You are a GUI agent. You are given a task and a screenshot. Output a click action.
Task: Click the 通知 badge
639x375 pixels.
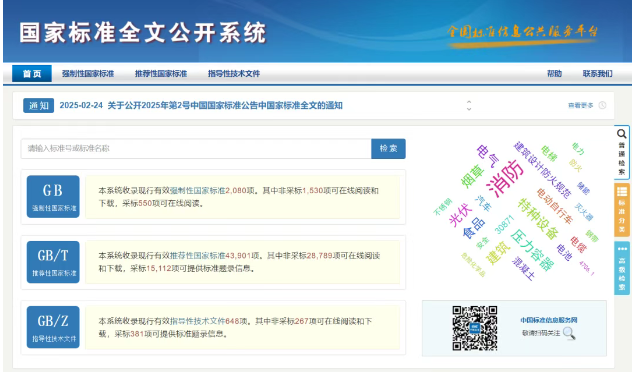tap(38, 106)
